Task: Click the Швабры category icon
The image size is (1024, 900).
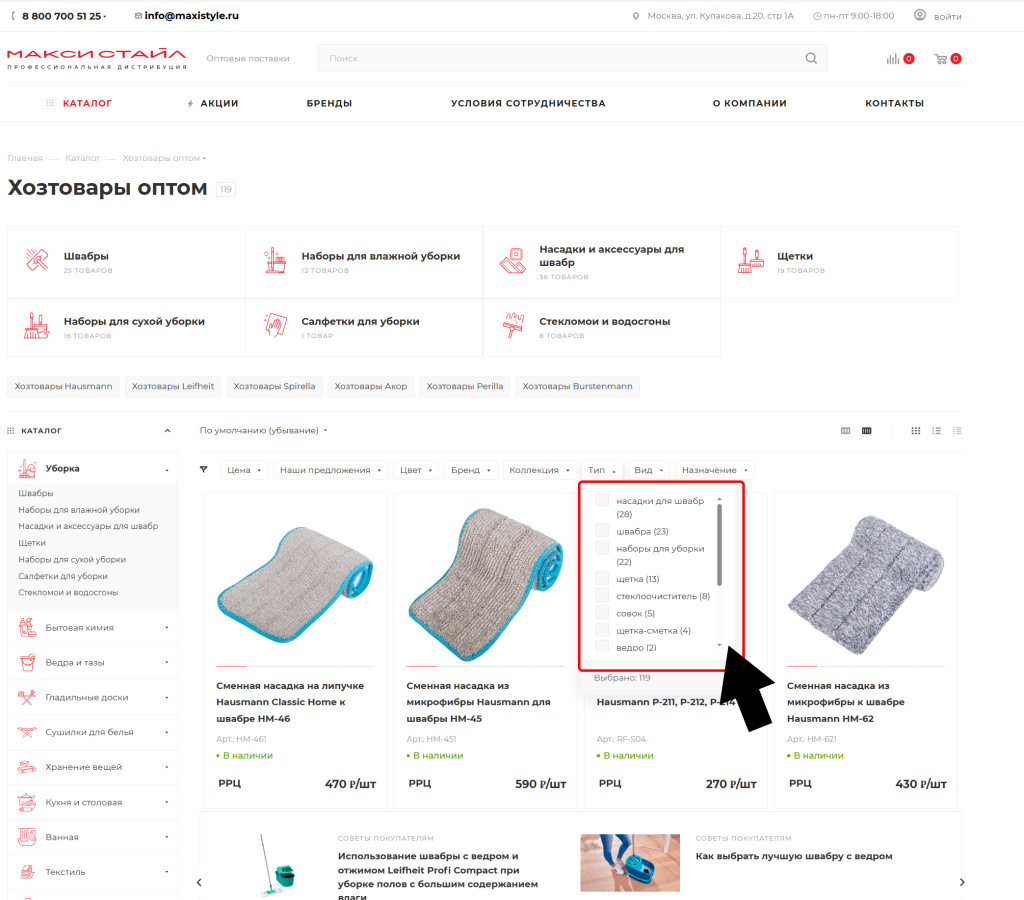Action: pos(37,257)
